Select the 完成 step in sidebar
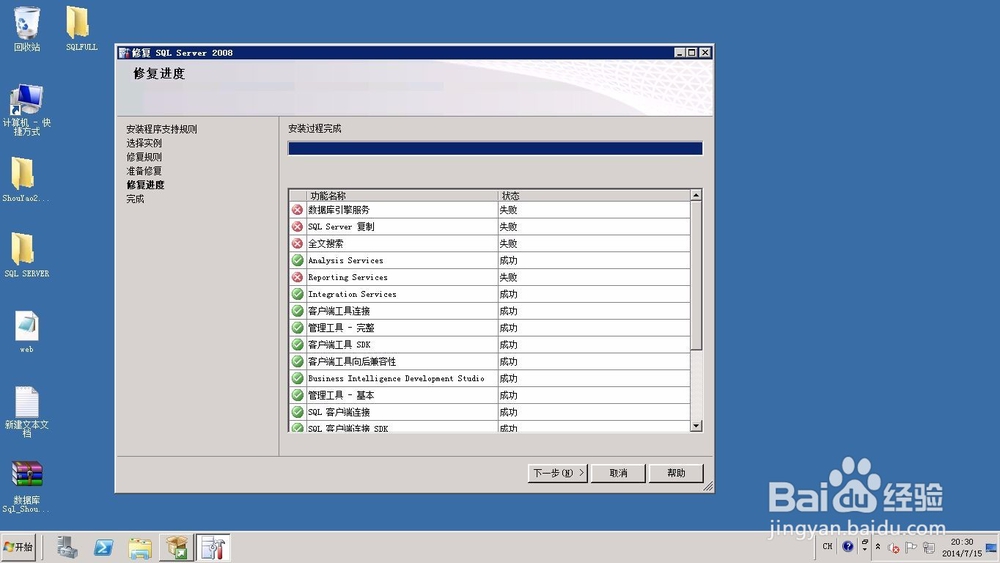The image size is (1000, 563). point(135,199)
